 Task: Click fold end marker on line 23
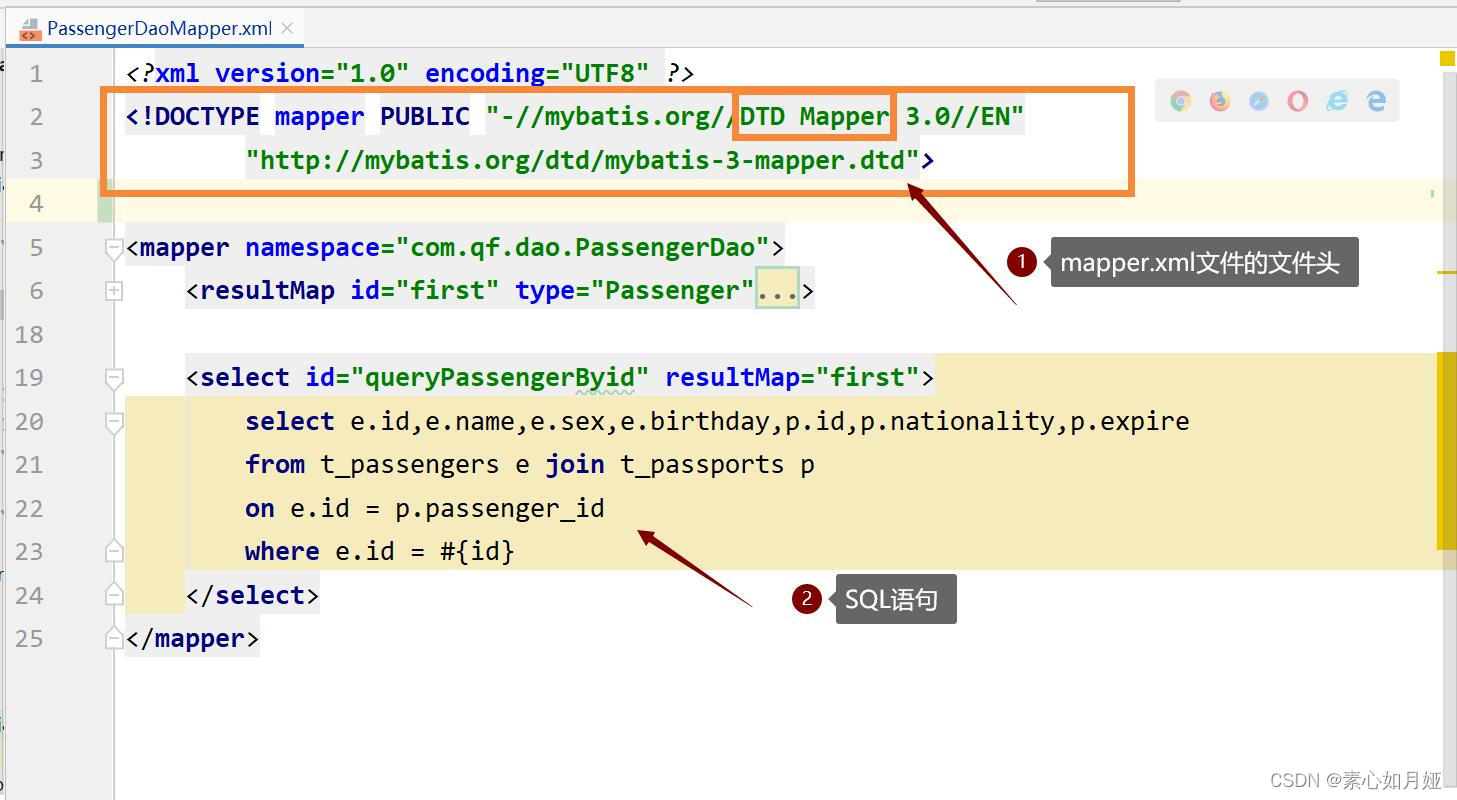[114, 551]
